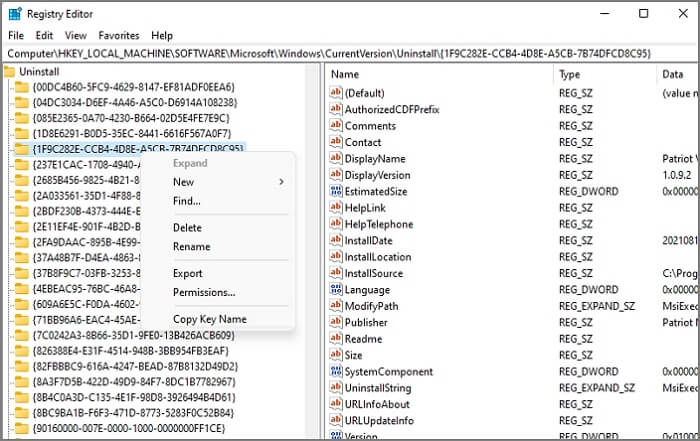Click the string icon beside DisplayName value
Viewport: 700px width, 441px height.
[x=336, y=159]
